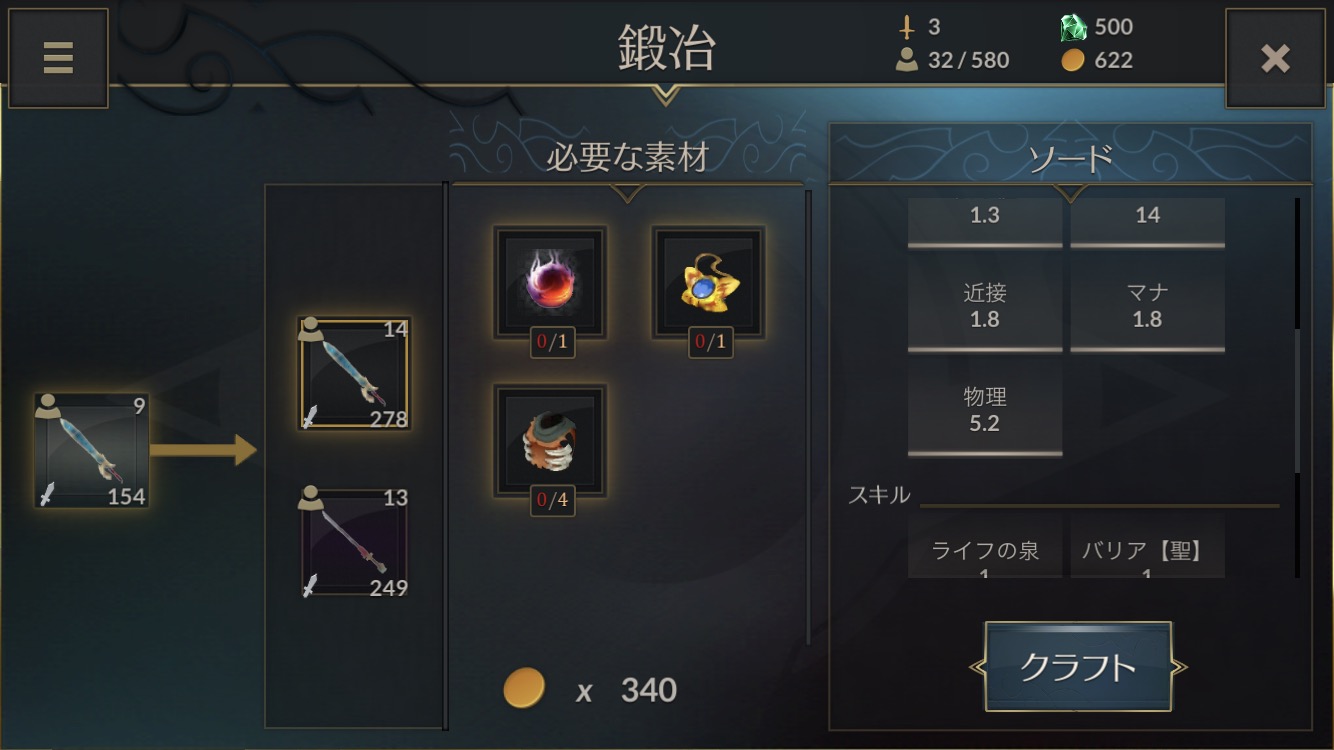Viewport: 1334px width, 750px height.
Task: Expand the 鍛冶 title chevron
Action: click(665, 95)
